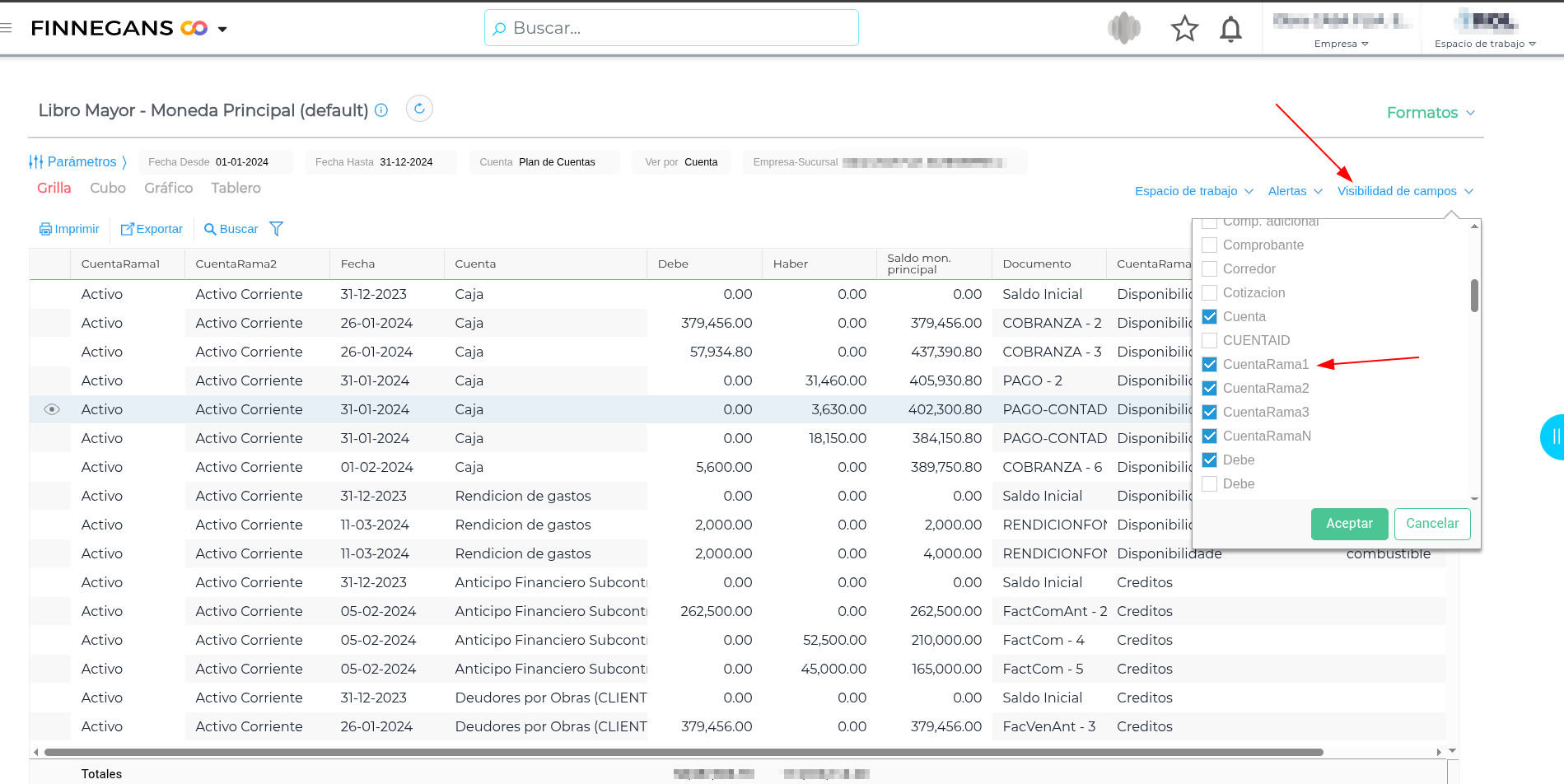Screen dimensions: 1564x784
Task: Uncheck the CuentaRama1 checkbox
Action: coord(1209,364)
